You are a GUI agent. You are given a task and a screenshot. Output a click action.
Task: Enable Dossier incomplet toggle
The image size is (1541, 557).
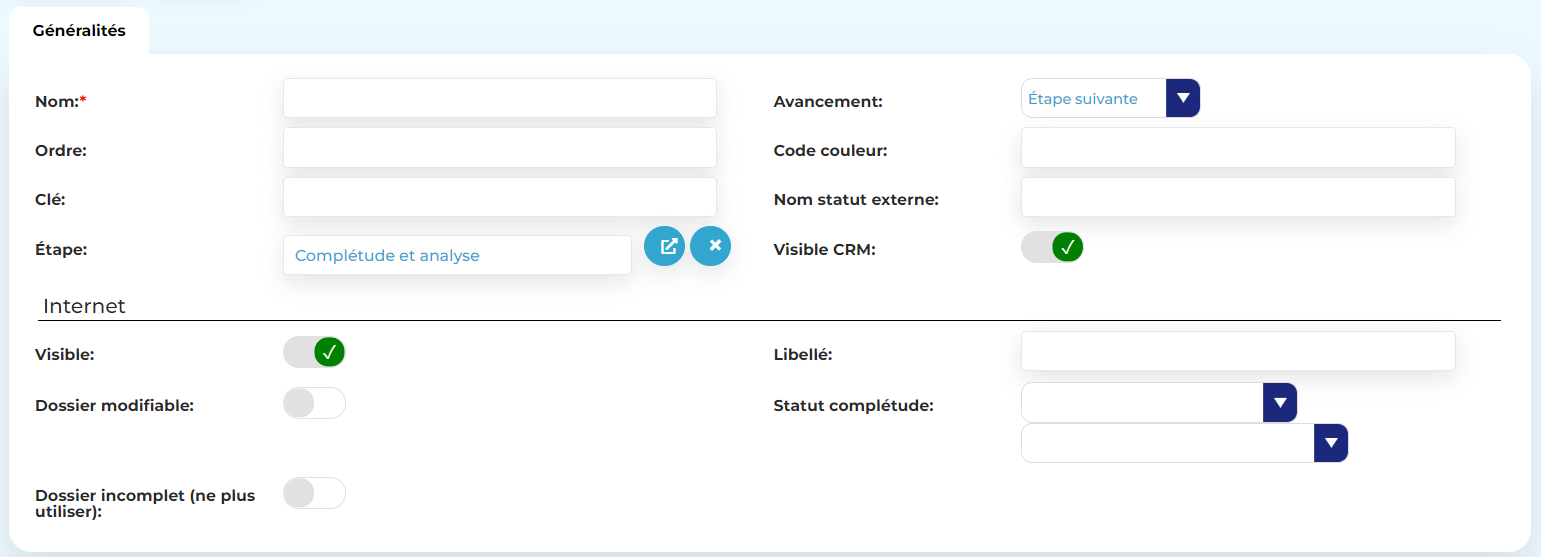coord(314,493)
